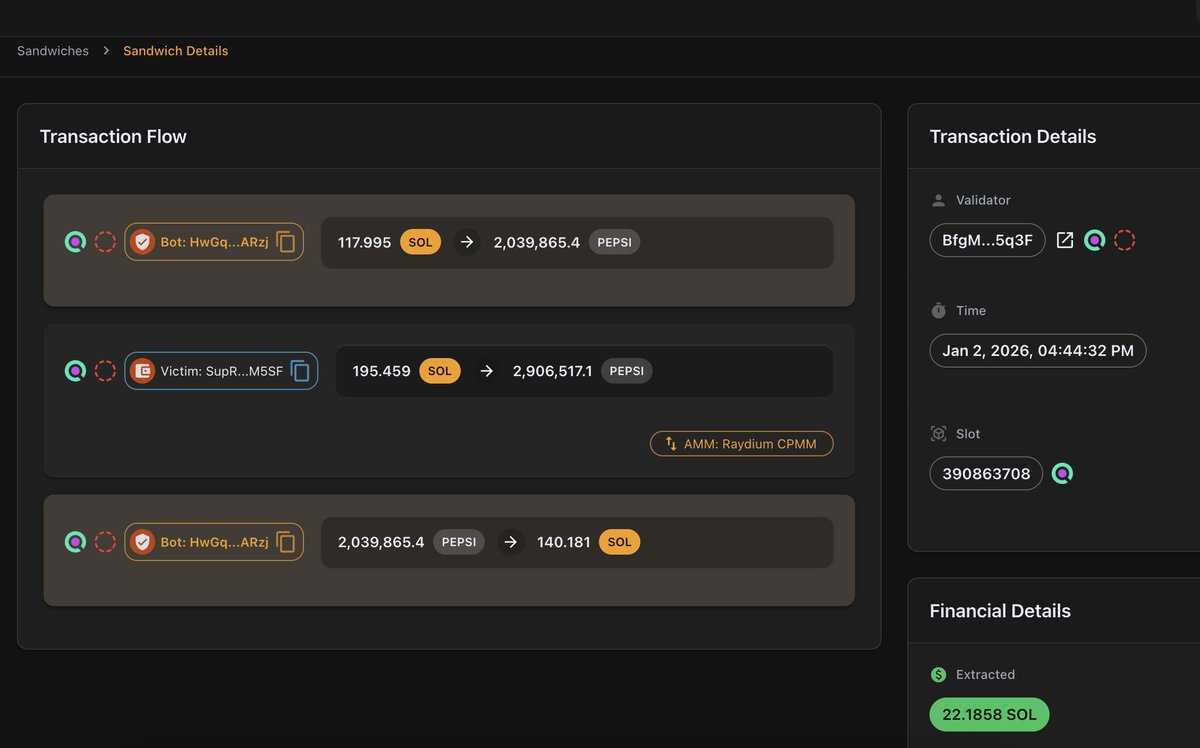Viewport: 1200px width, 748px height.
Task: Click the Sandwich Details breadcrumb
Action: click(176, 51)
